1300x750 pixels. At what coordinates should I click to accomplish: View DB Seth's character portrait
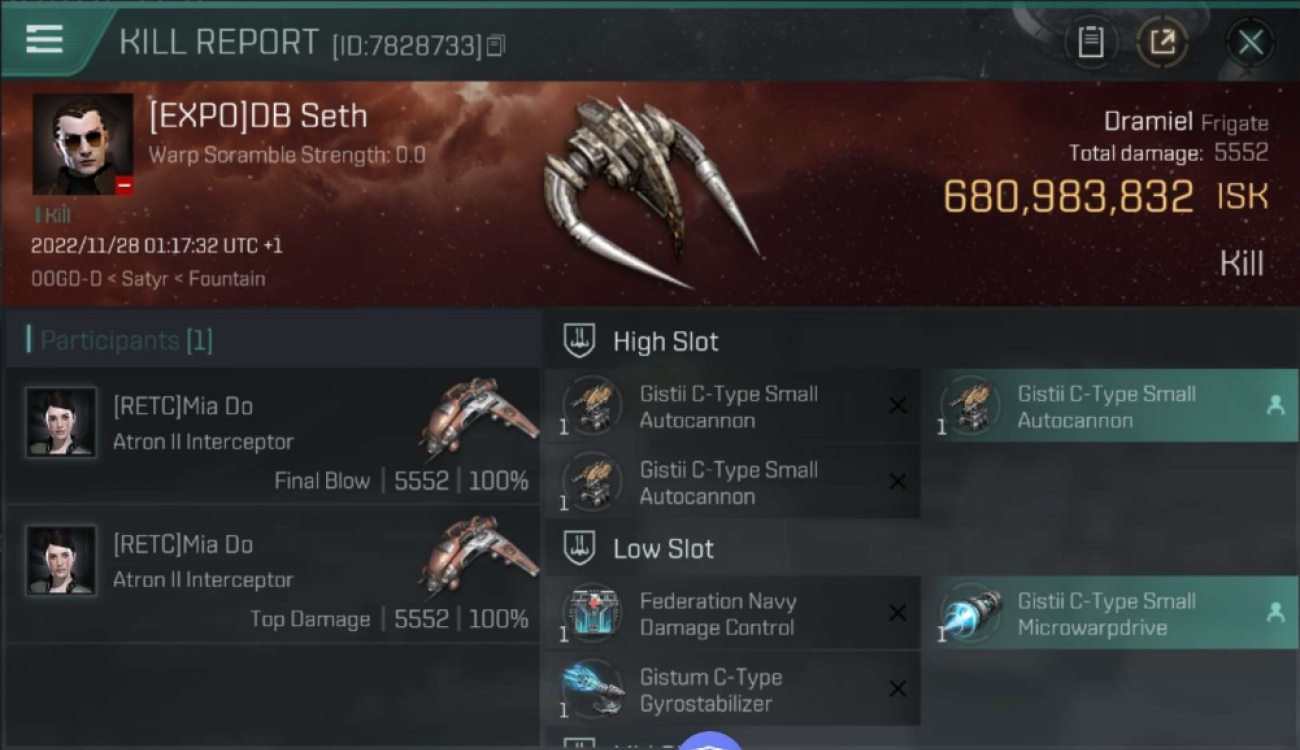(82, 144)
